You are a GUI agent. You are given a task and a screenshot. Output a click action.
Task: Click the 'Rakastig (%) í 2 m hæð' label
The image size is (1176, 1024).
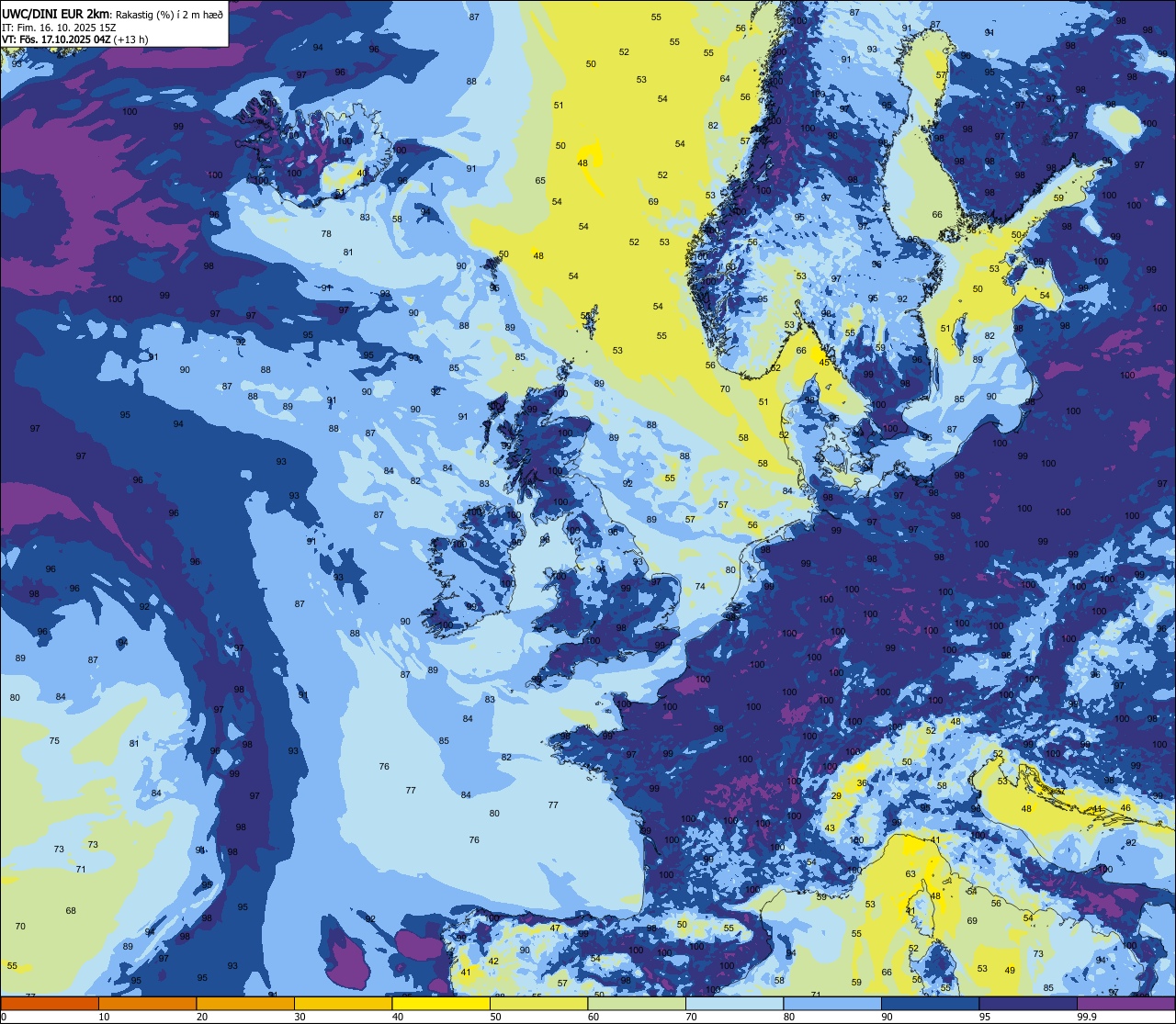pyautogui.click(x=170, y=15)
